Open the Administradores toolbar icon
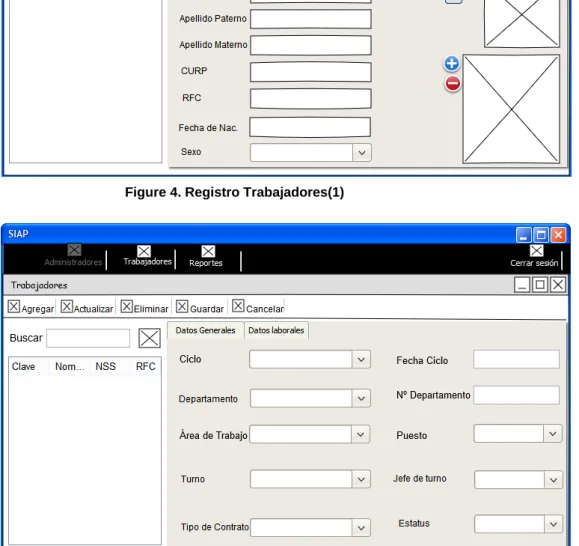 point(74,250)
